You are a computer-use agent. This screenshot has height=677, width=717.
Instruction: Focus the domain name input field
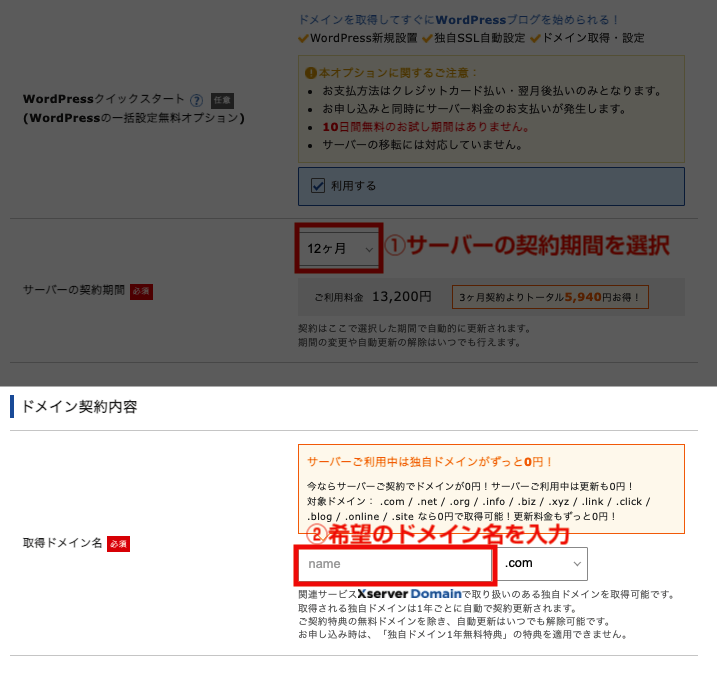point(394,564)
